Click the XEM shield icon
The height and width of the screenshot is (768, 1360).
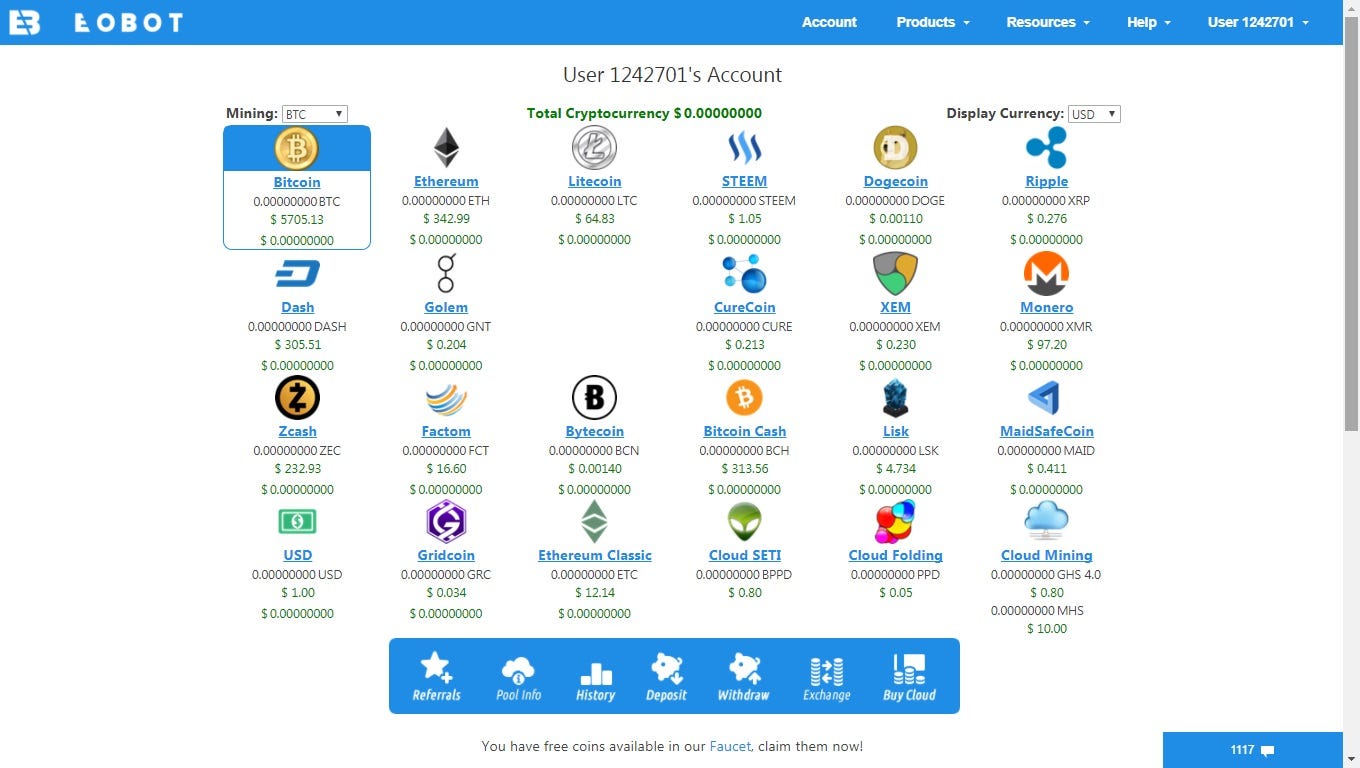895,273
